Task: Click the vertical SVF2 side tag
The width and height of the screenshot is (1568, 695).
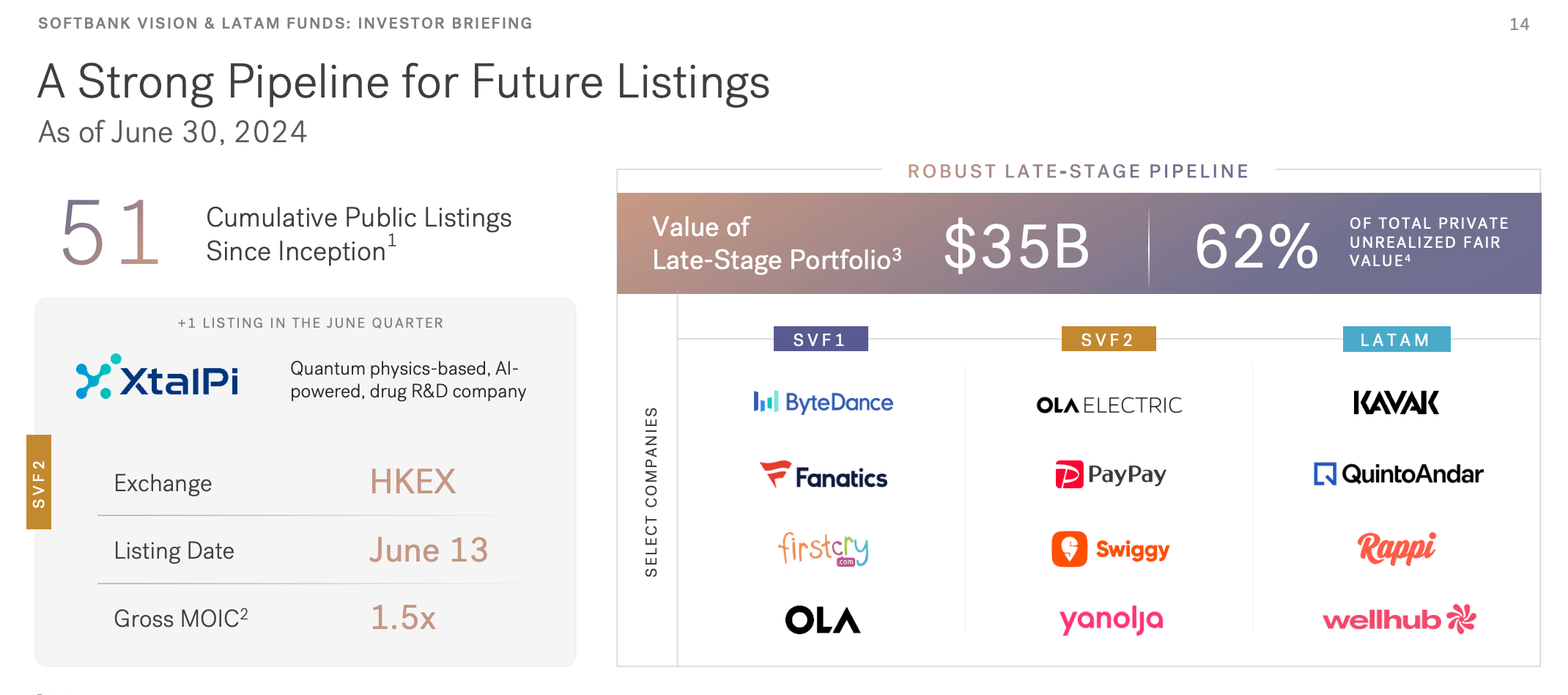Action: click(39, 482)
